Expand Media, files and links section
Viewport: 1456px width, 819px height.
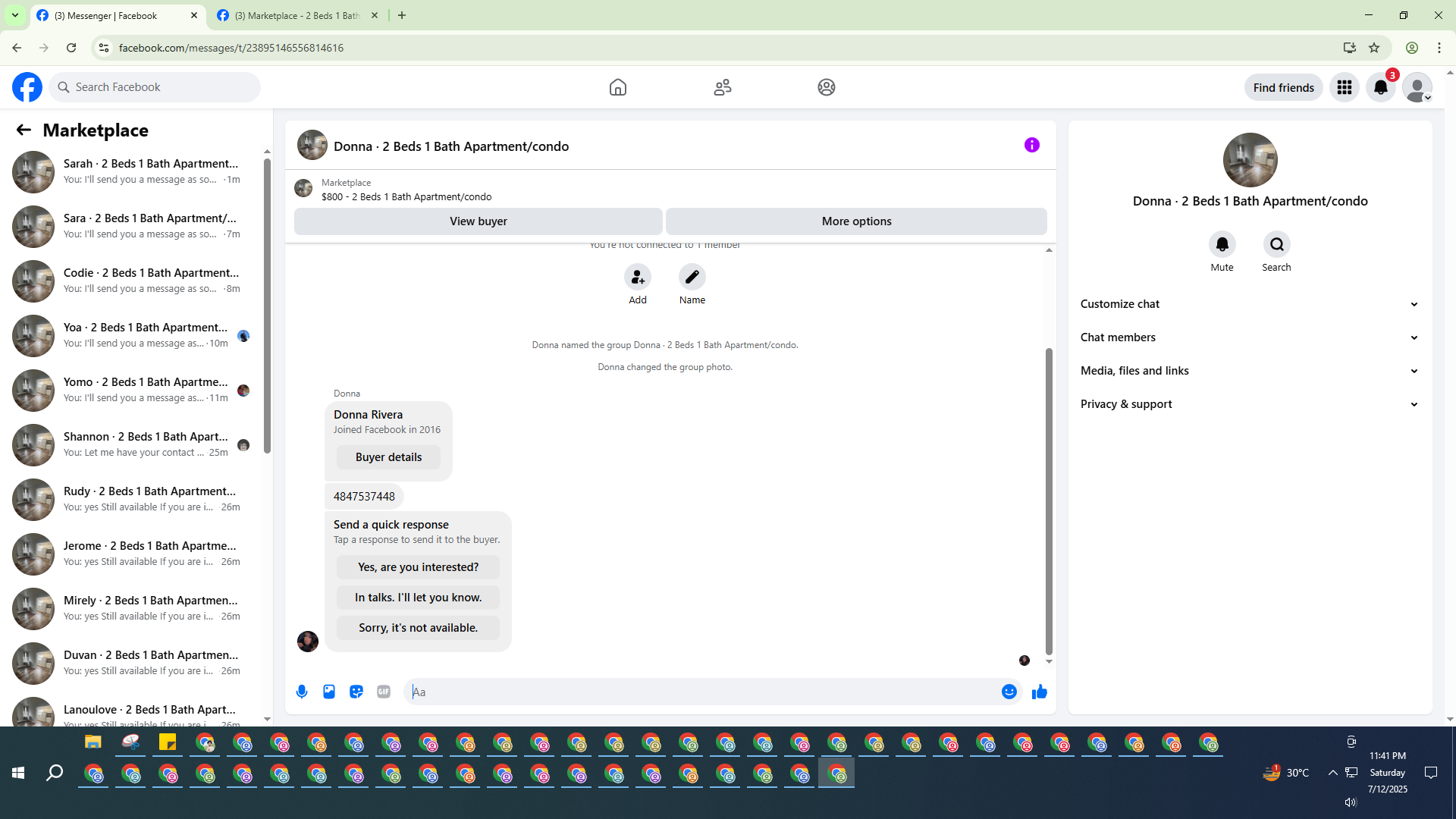1249,371
